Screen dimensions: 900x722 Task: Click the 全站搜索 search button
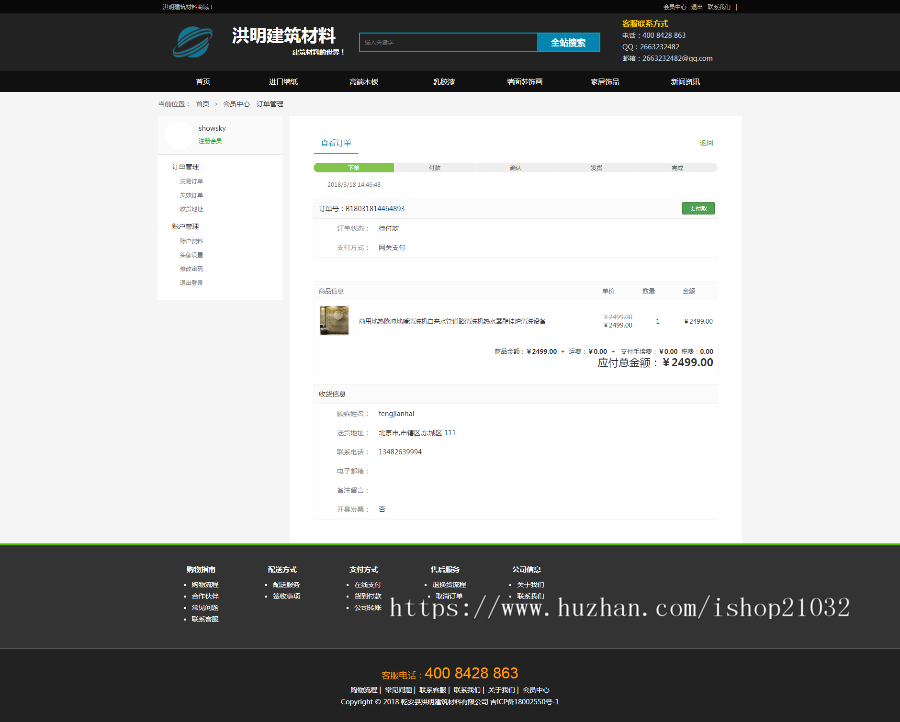click(x=568, y=42)
